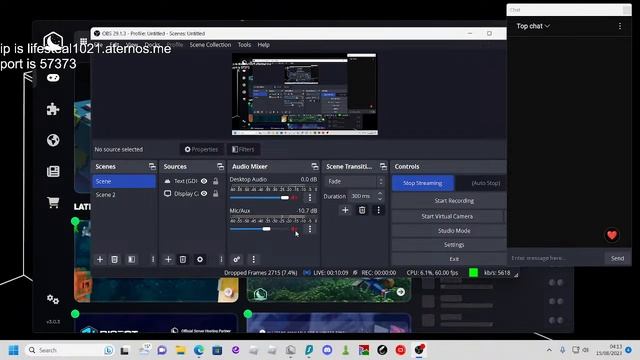Open scene filters icon in the Scenes dock
640x360 pixels.
pyautogui.click(x=131, y=260)
